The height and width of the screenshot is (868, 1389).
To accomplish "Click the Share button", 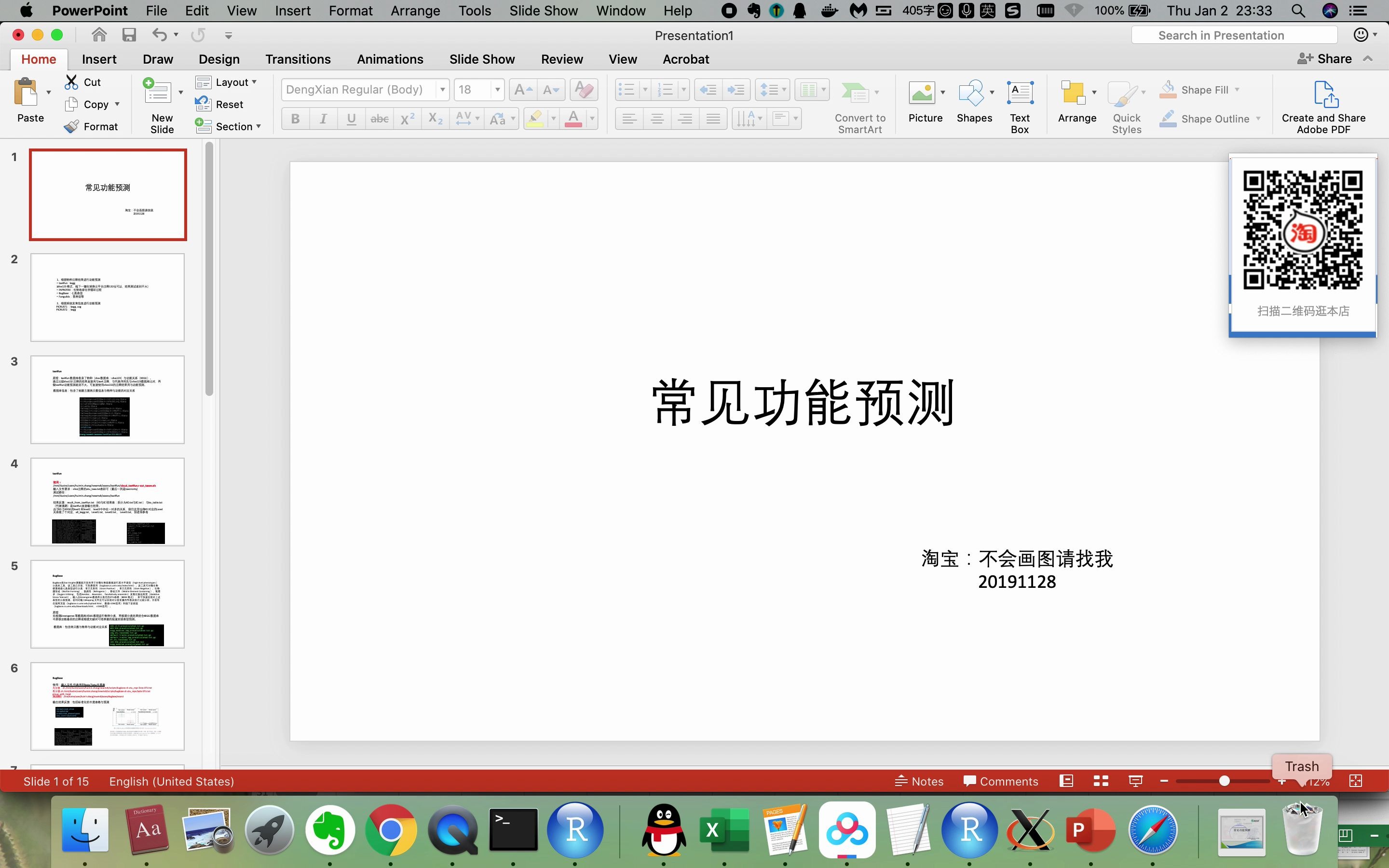I will point(1325,58).
